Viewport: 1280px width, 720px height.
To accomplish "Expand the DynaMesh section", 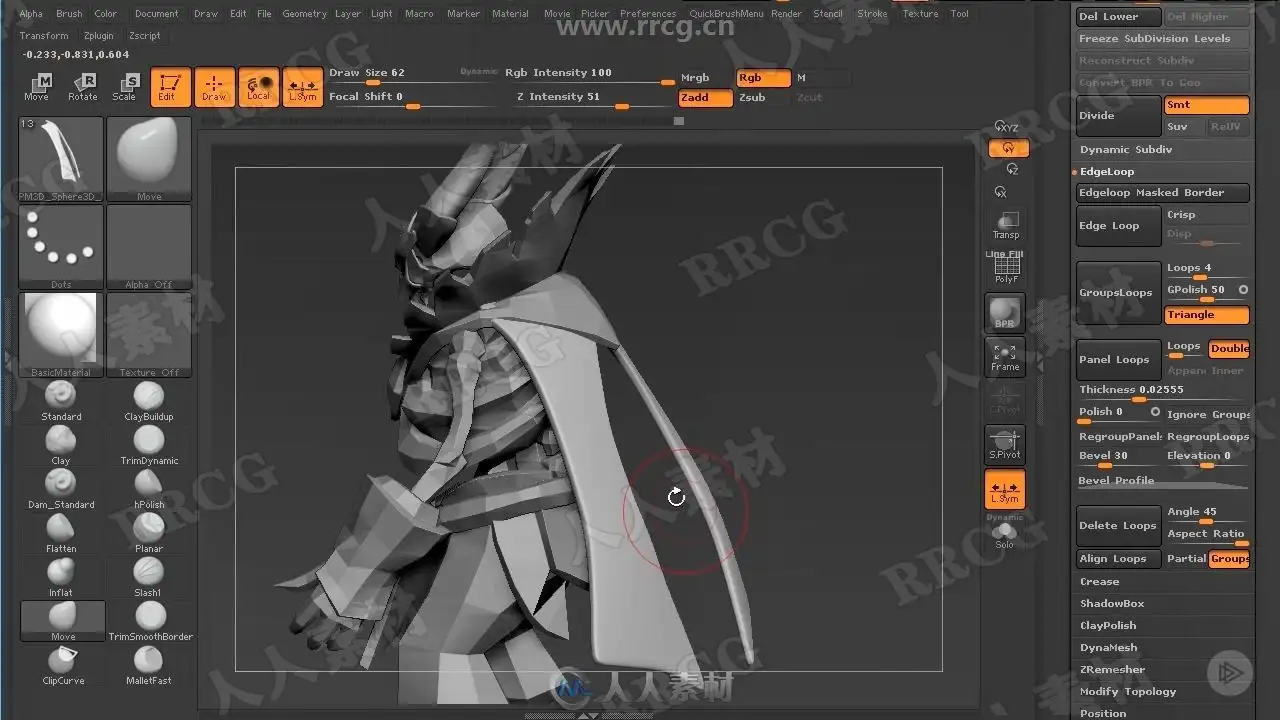I will pos(1109,648).
